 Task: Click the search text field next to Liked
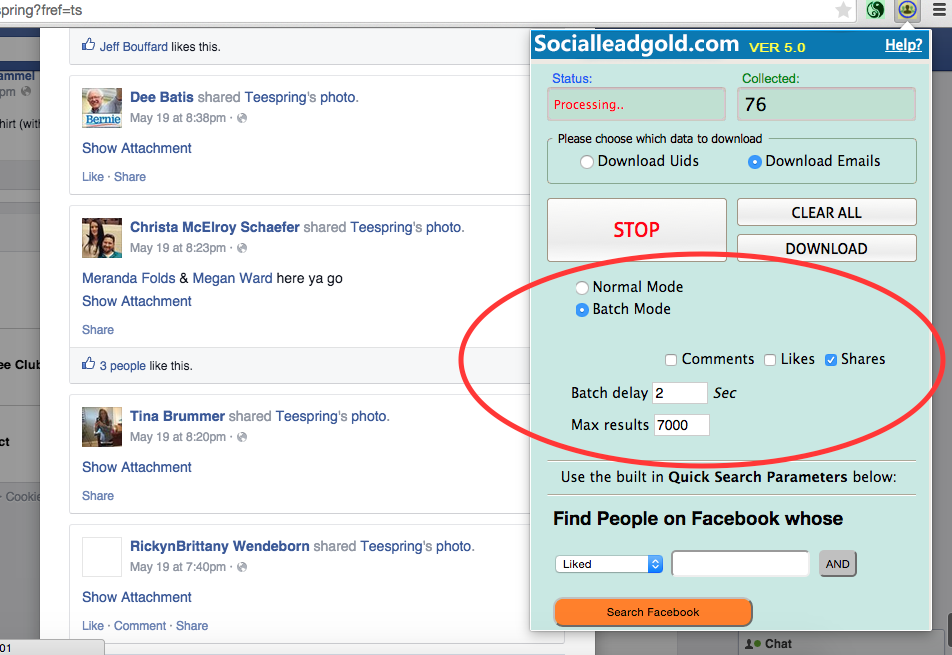pyautogui.click(x=740, y=564)
